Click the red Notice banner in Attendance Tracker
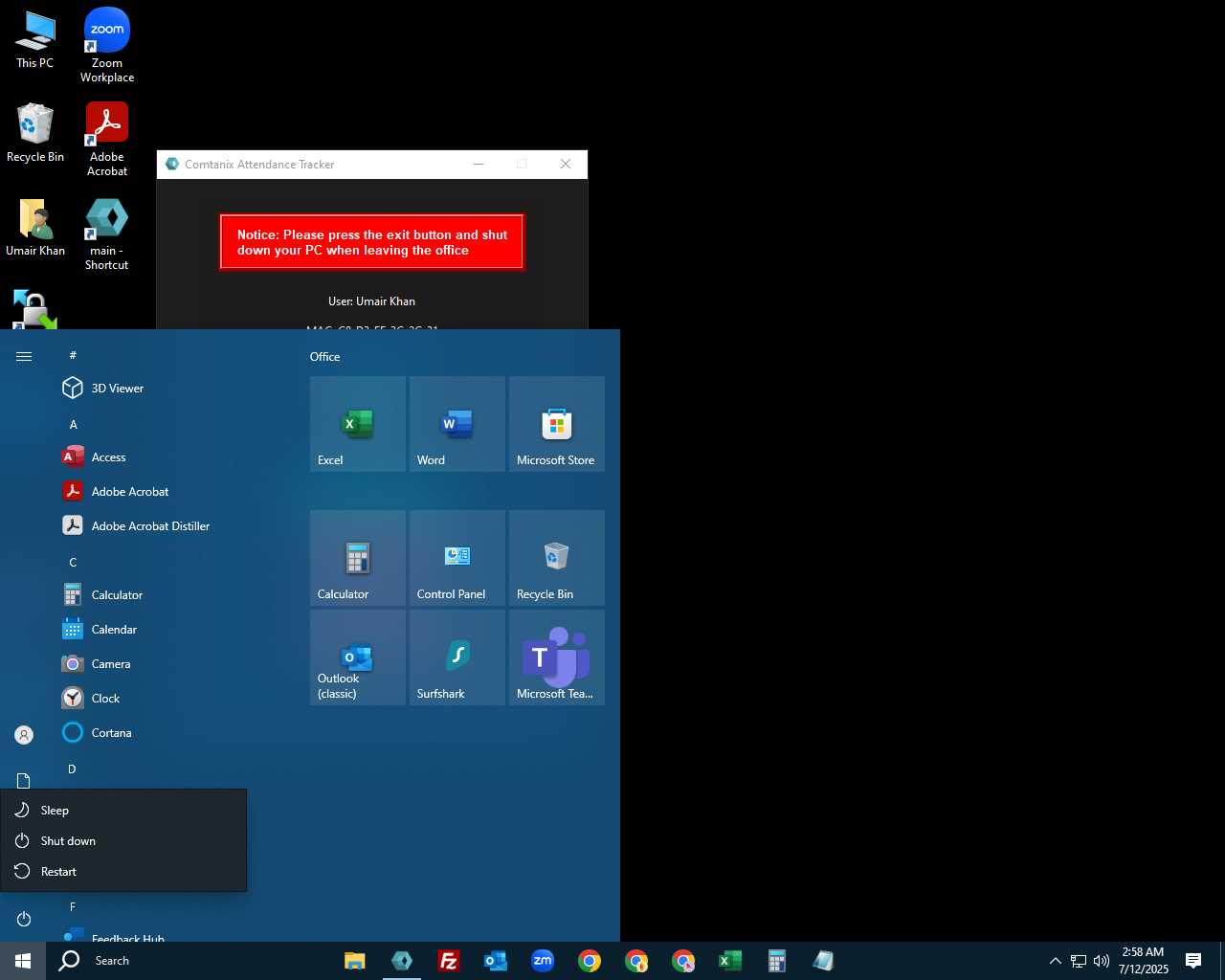 372,242
